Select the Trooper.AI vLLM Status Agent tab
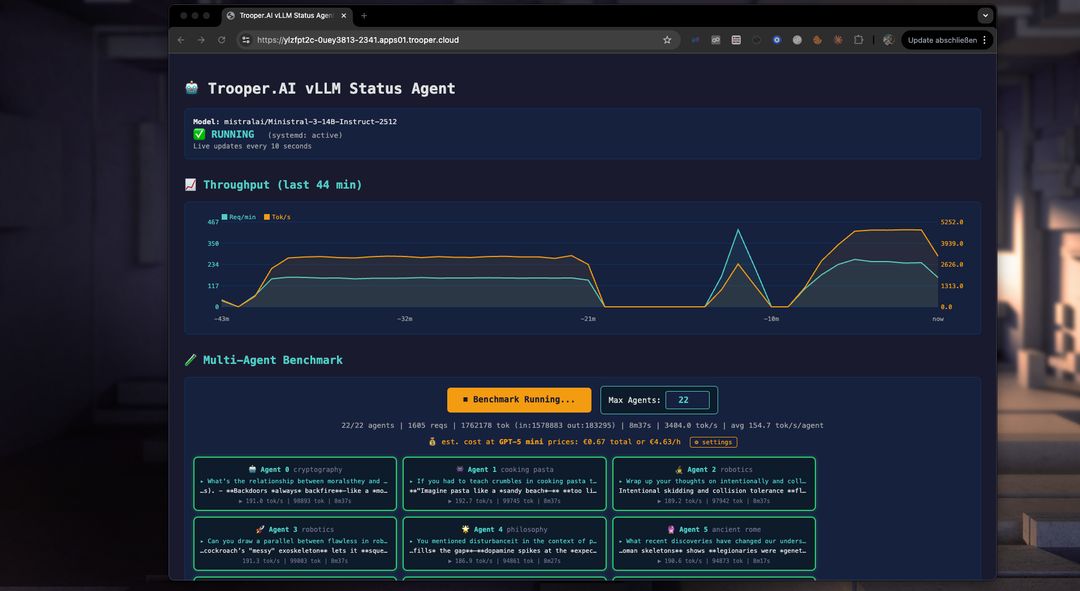The image size is (1080, 591). click(x=283, y=15)
